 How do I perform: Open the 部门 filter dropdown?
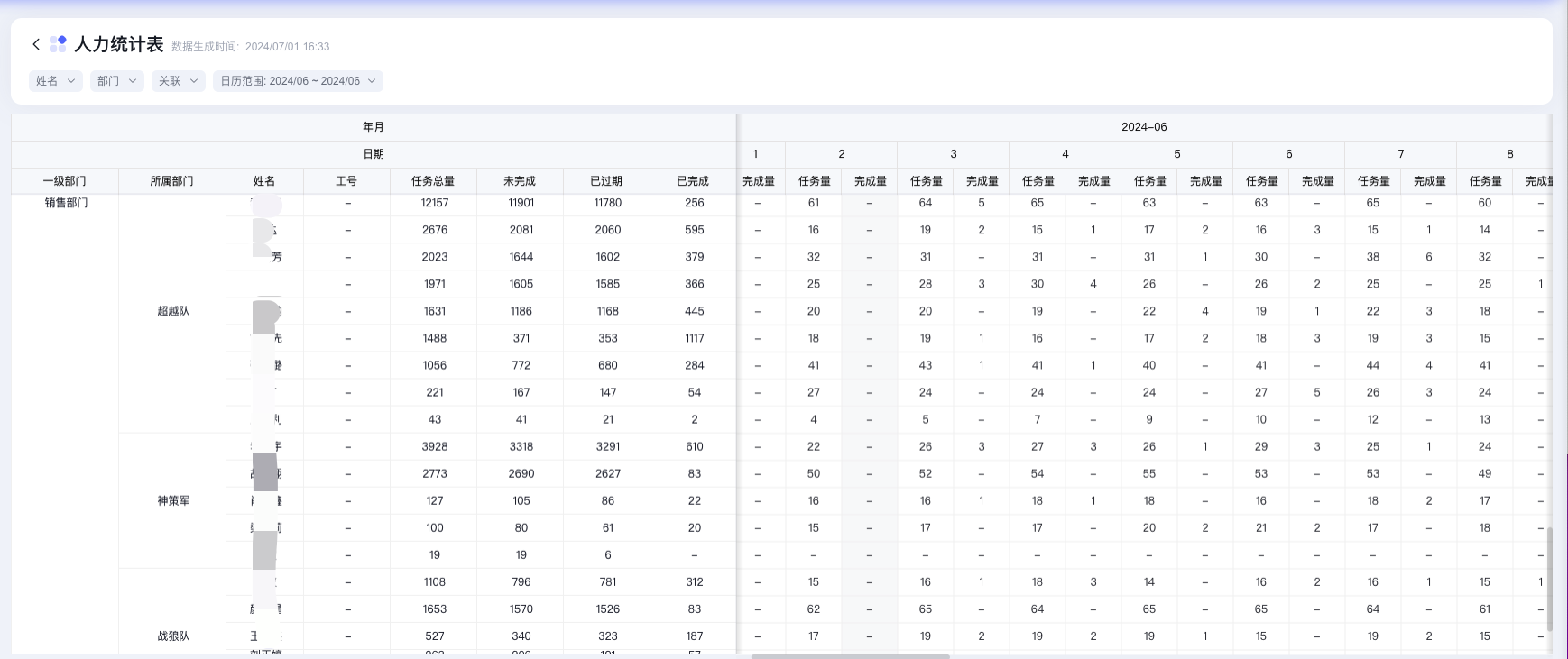(117, 81)
